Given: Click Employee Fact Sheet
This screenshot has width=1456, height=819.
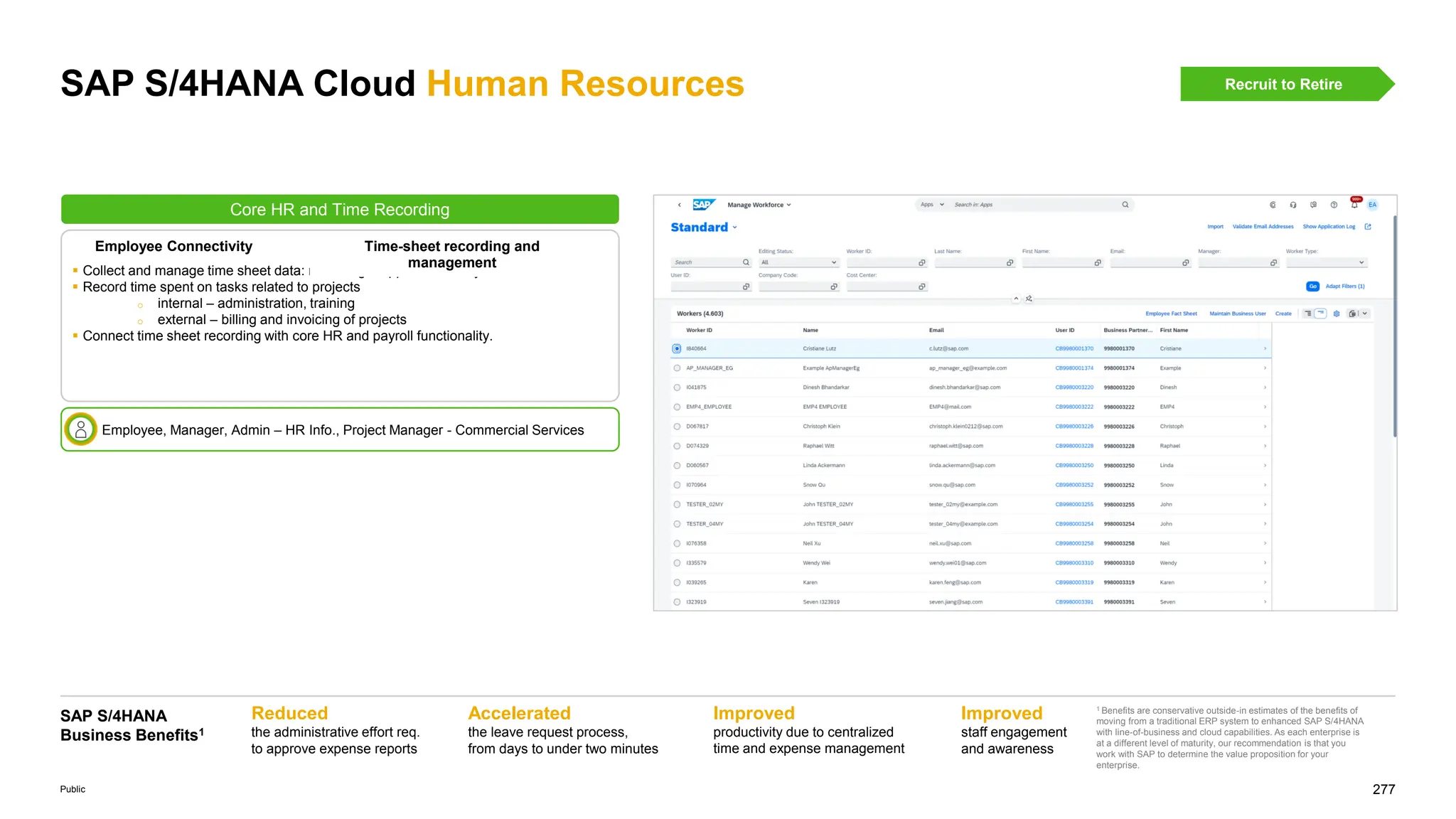Looking at the screenshot, I should (x=1171, y=314).
